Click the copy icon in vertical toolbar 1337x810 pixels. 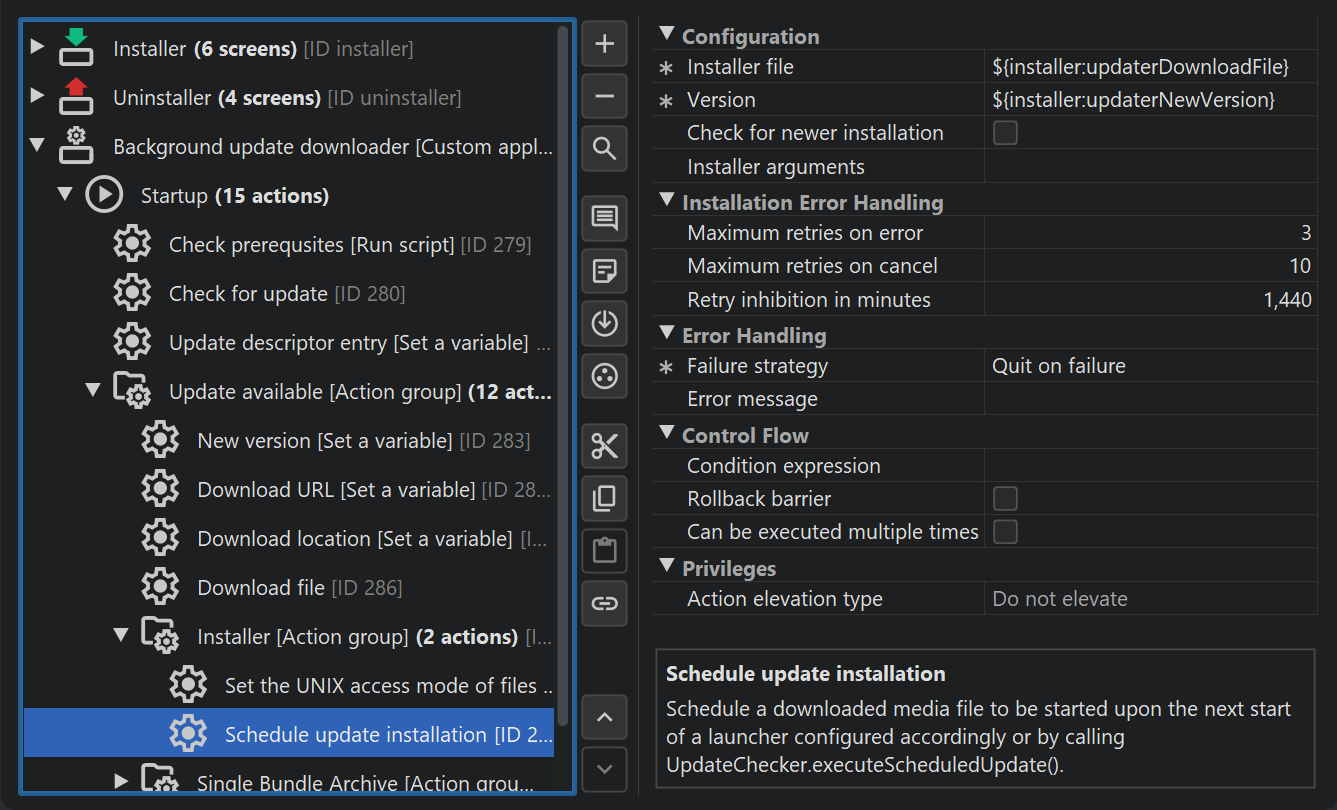coord(604,498)
